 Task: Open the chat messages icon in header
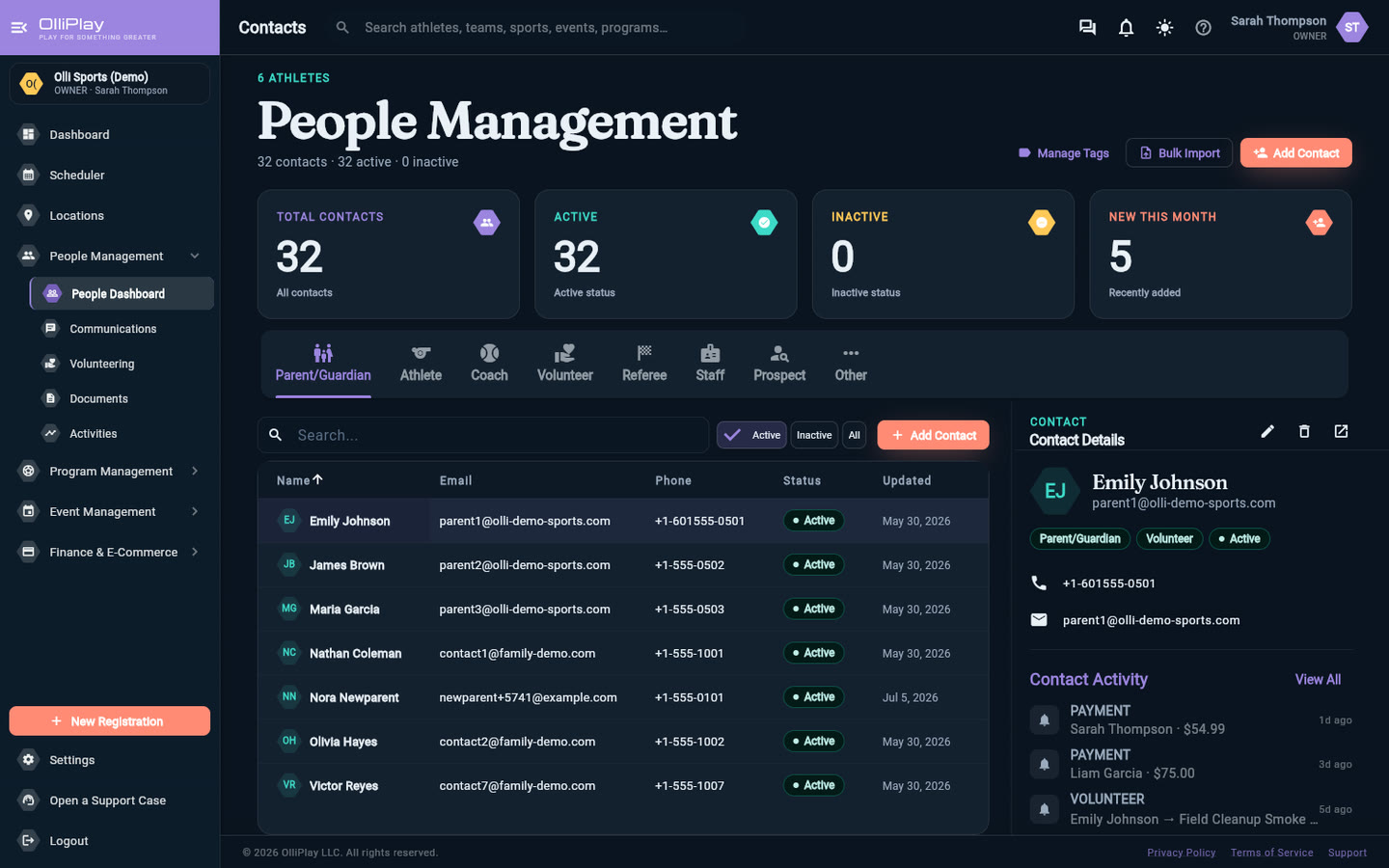click(1087, 27)
